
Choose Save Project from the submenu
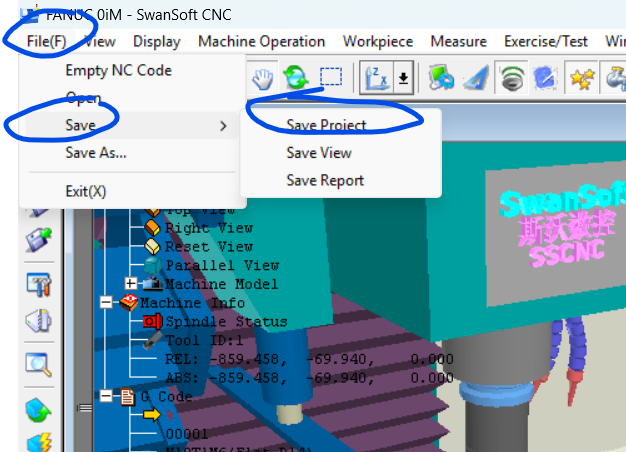pos(326,125)
